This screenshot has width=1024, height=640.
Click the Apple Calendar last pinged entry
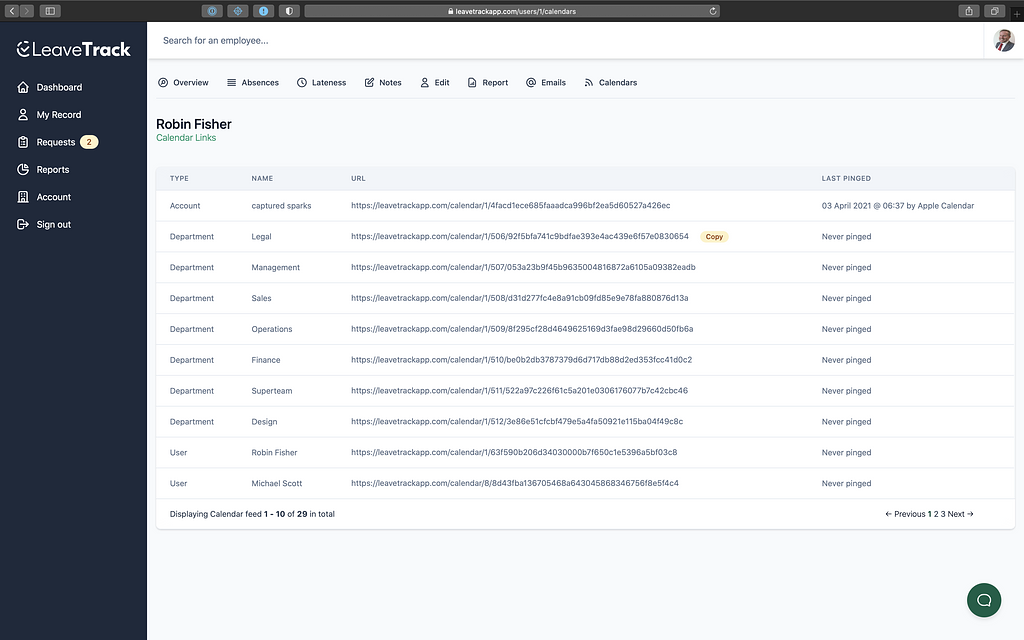tap(898, 206)
